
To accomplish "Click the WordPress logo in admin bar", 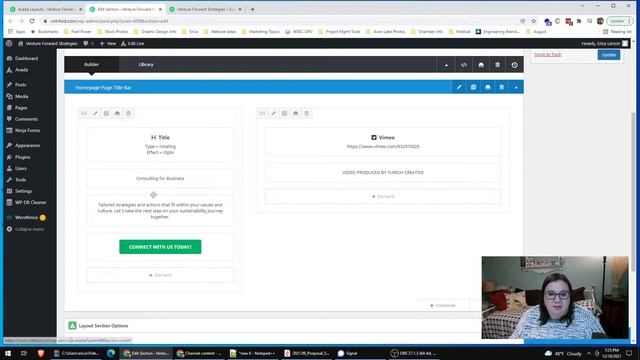I will pos(9,43).
